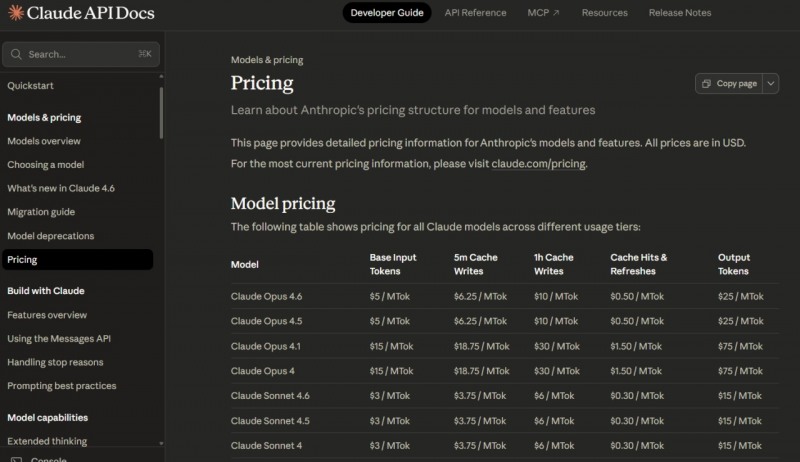This screenshot has height=462, width=800.
Task: Expand the Copy page dropdown chevron
Action: (770, 84)
